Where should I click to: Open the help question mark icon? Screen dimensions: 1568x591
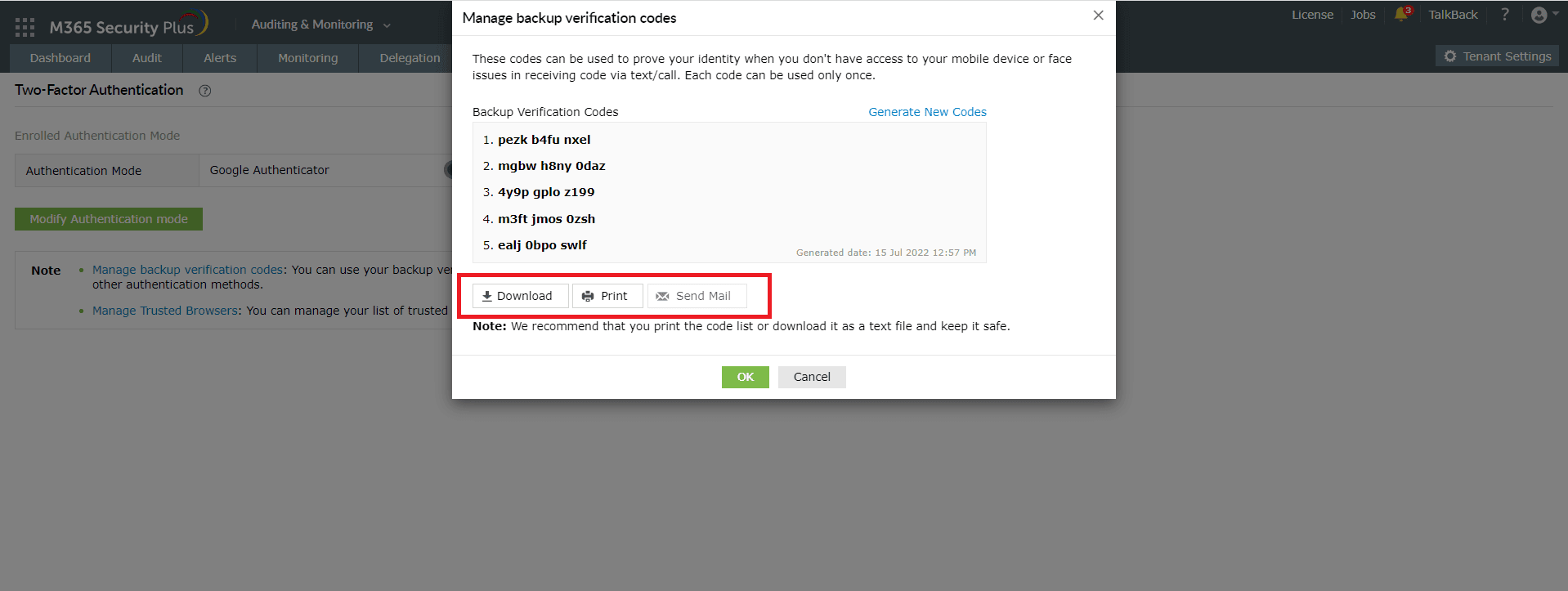pos(1505,15)
